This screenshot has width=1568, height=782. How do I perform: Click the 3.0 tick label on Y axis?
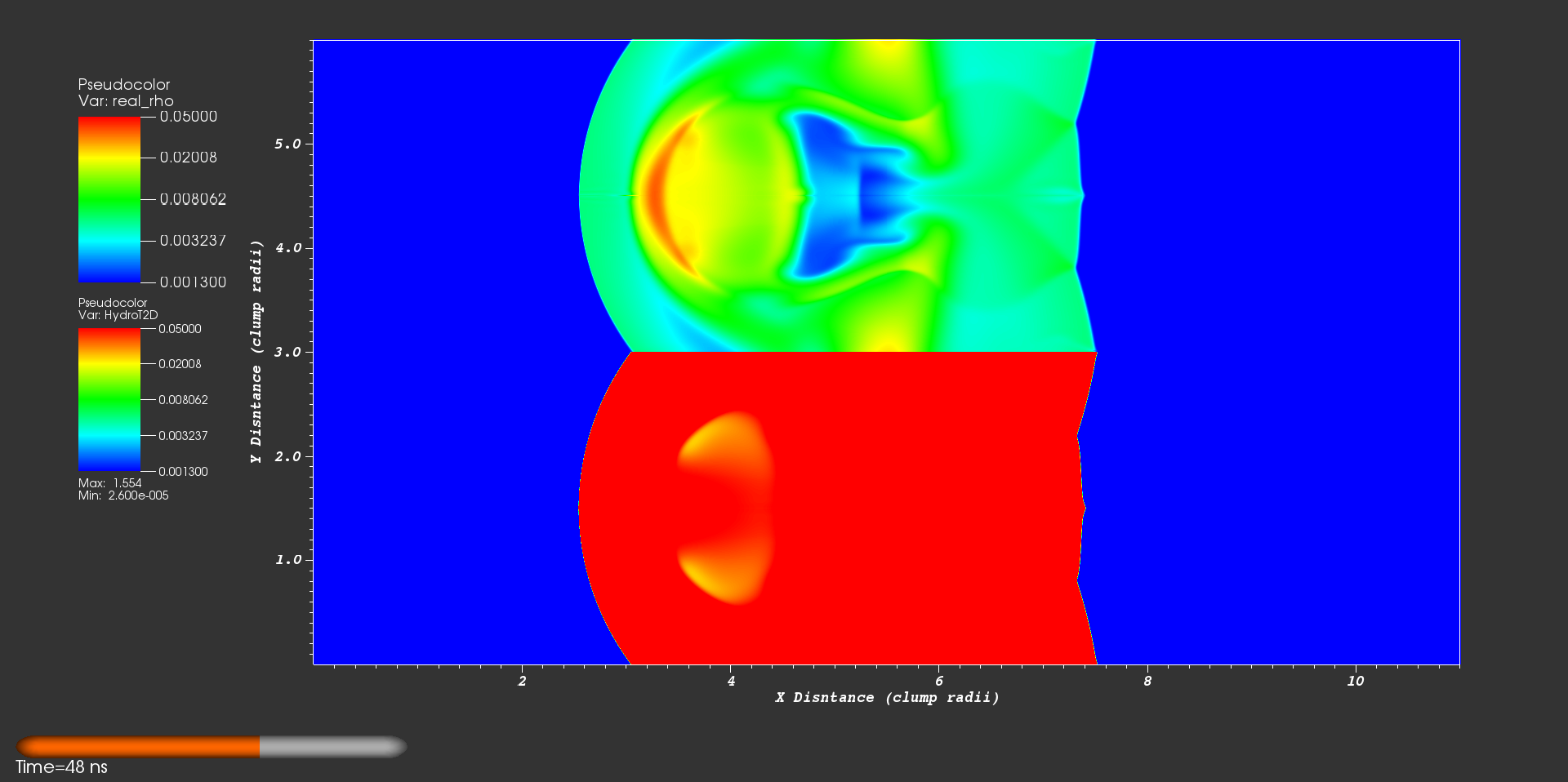click(x=288, y=353)
